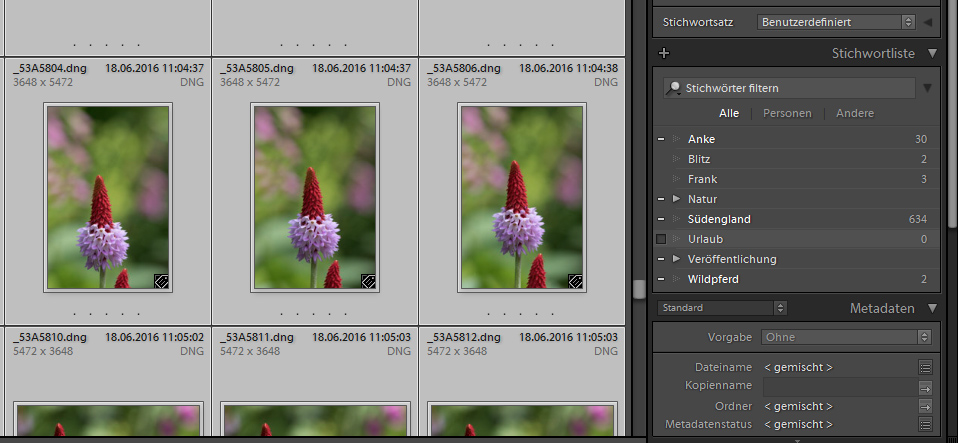
Task: Click the arrow icon beside Kopienname field
Action: pyautogui.click(x=925, y=387)
